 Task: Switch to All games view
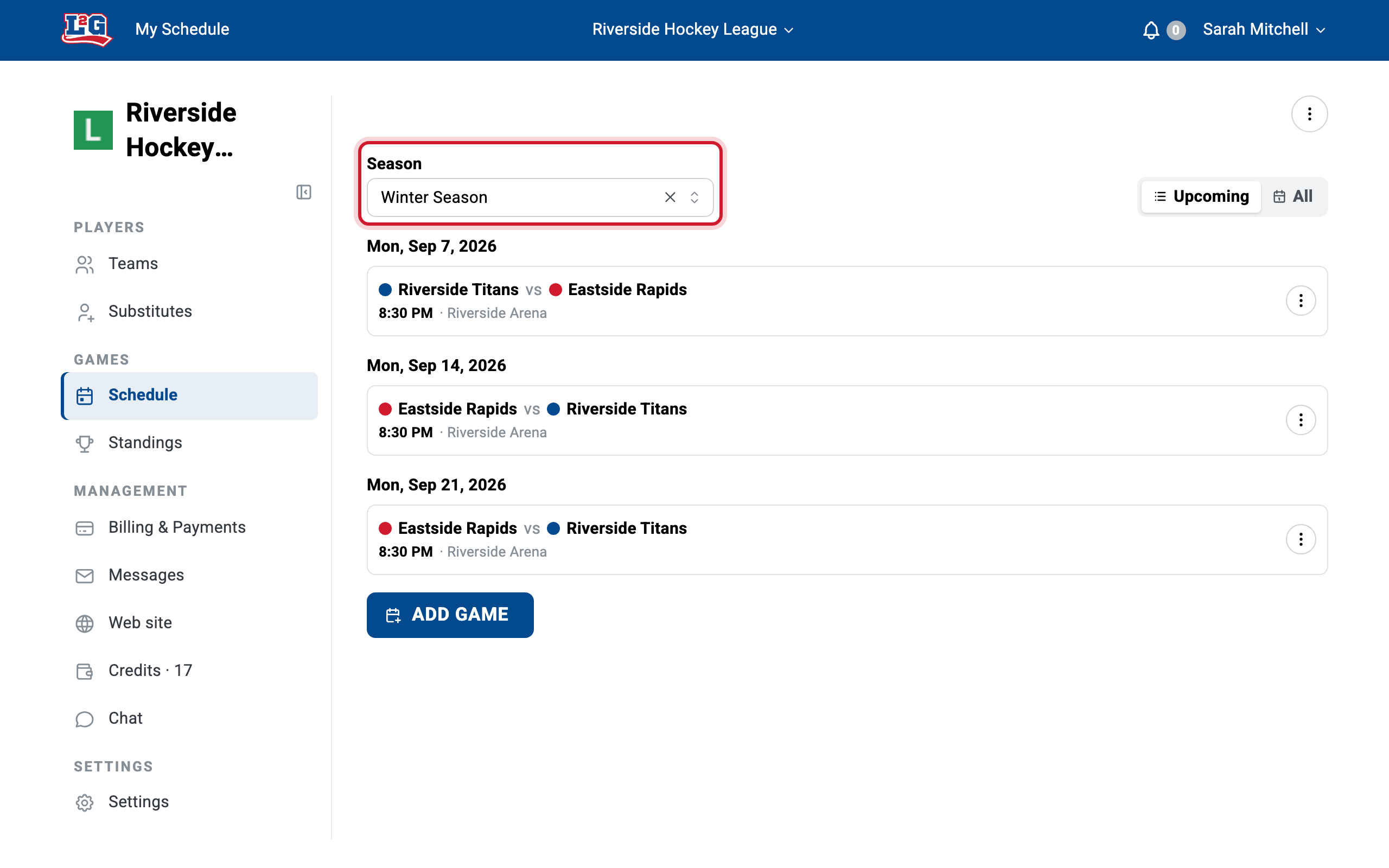tap(1293, 197)
